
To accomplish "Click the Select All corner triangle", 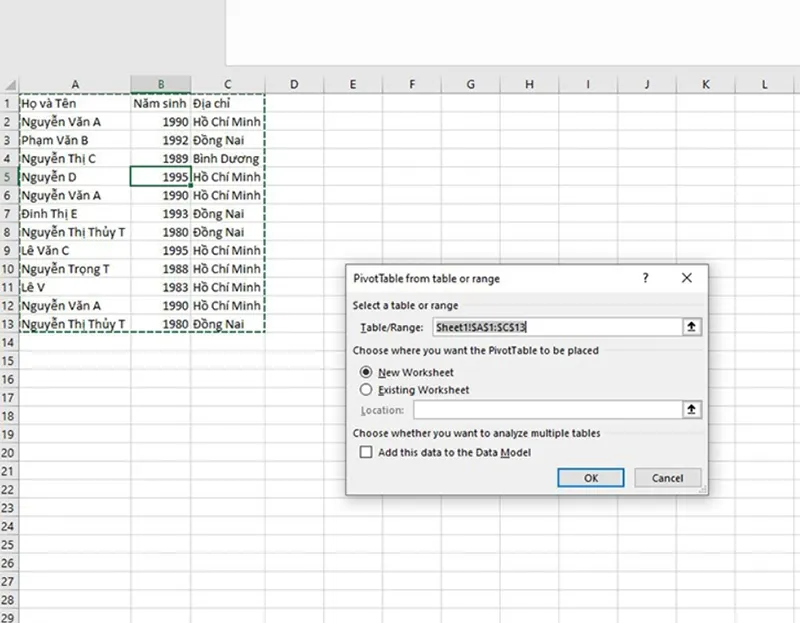I will [x=9, y=84].
